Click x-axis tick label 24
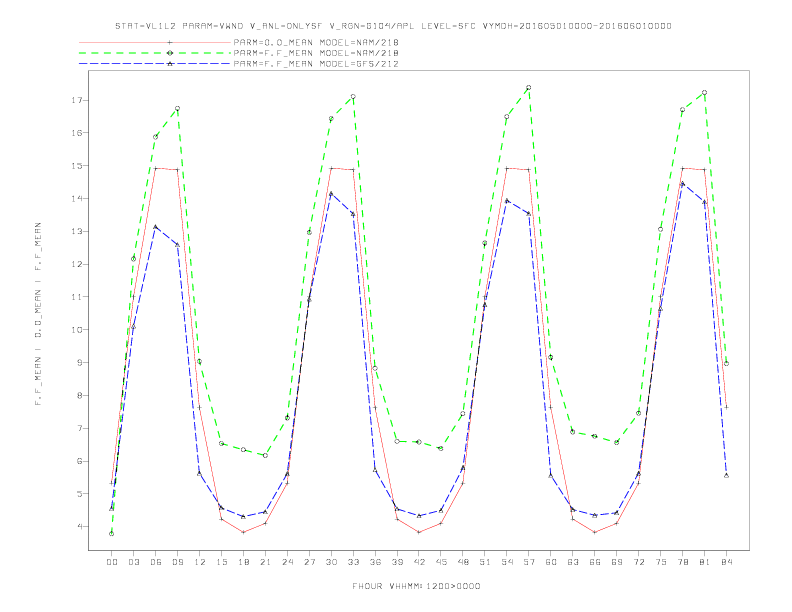The width and height of the screenshot is (792, 612). (287, 562)
